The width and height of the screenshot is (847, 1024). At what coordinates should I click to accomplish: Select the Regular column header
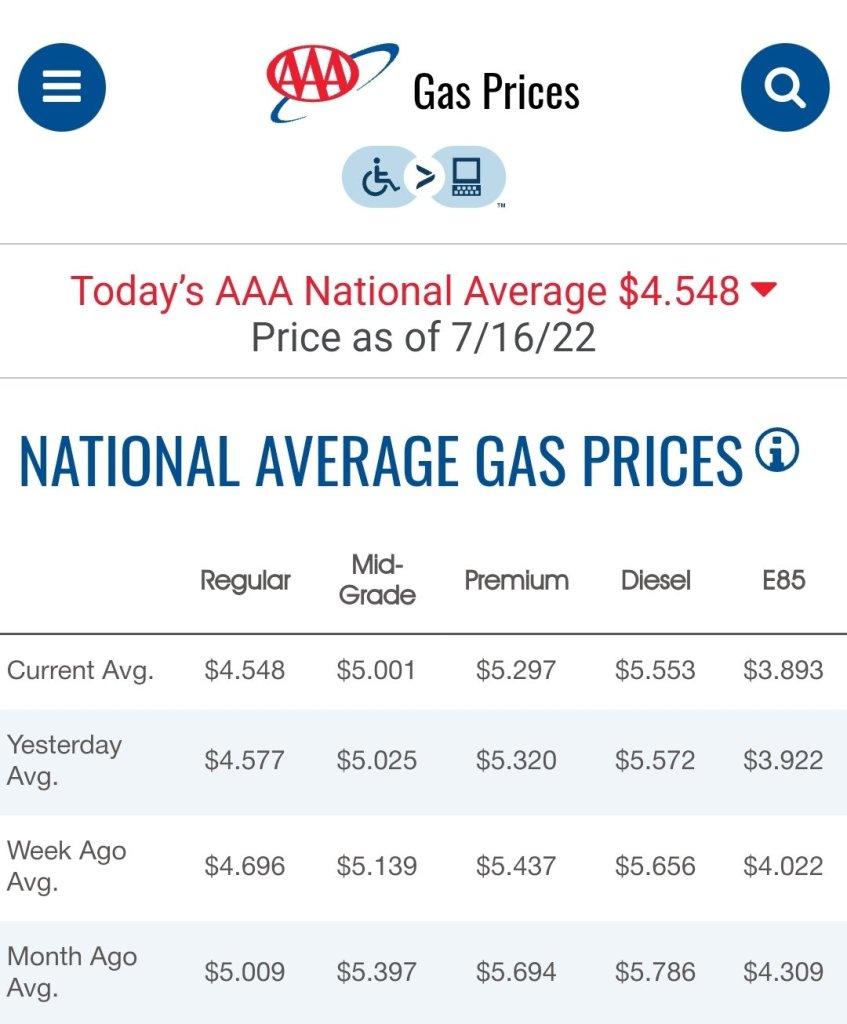(245, 580)
